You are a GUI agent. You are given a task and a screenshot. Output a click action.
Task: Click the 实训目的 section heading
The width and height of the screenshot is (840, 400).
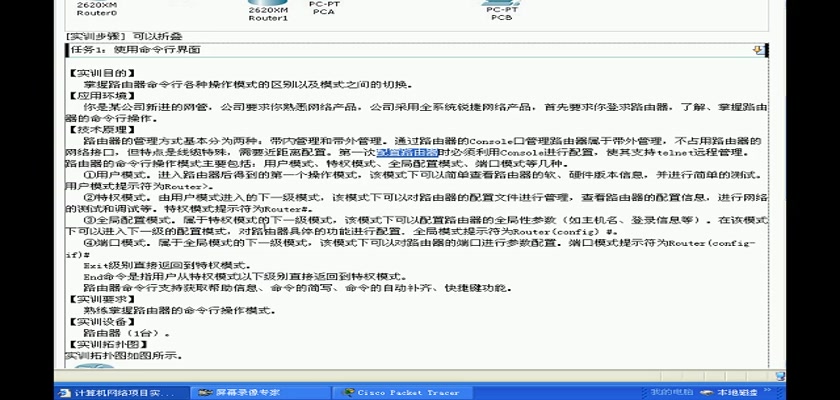97,72
